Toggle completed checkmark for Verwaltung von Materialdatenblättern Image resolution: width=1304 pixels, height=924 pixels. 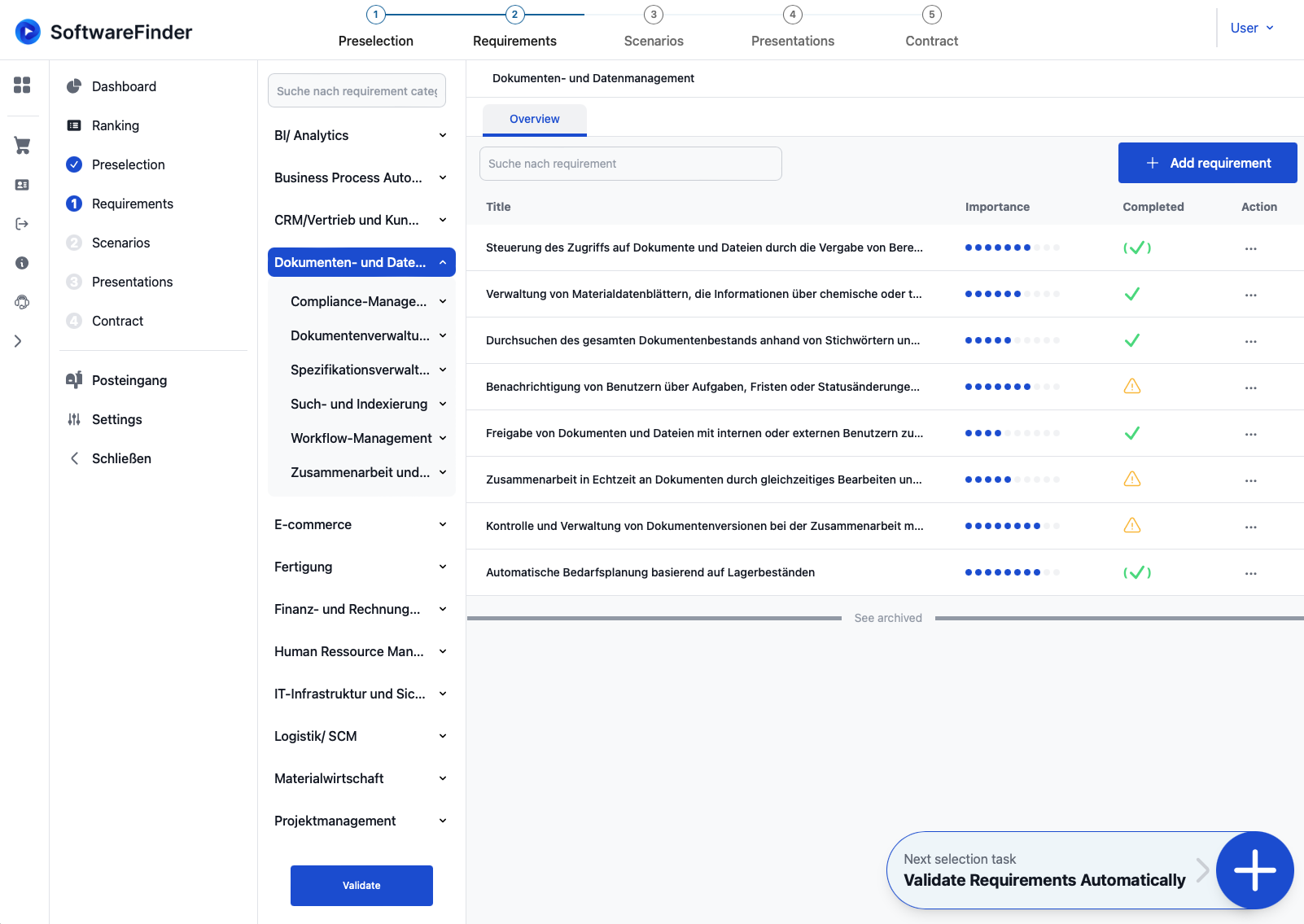point(1131,294)
